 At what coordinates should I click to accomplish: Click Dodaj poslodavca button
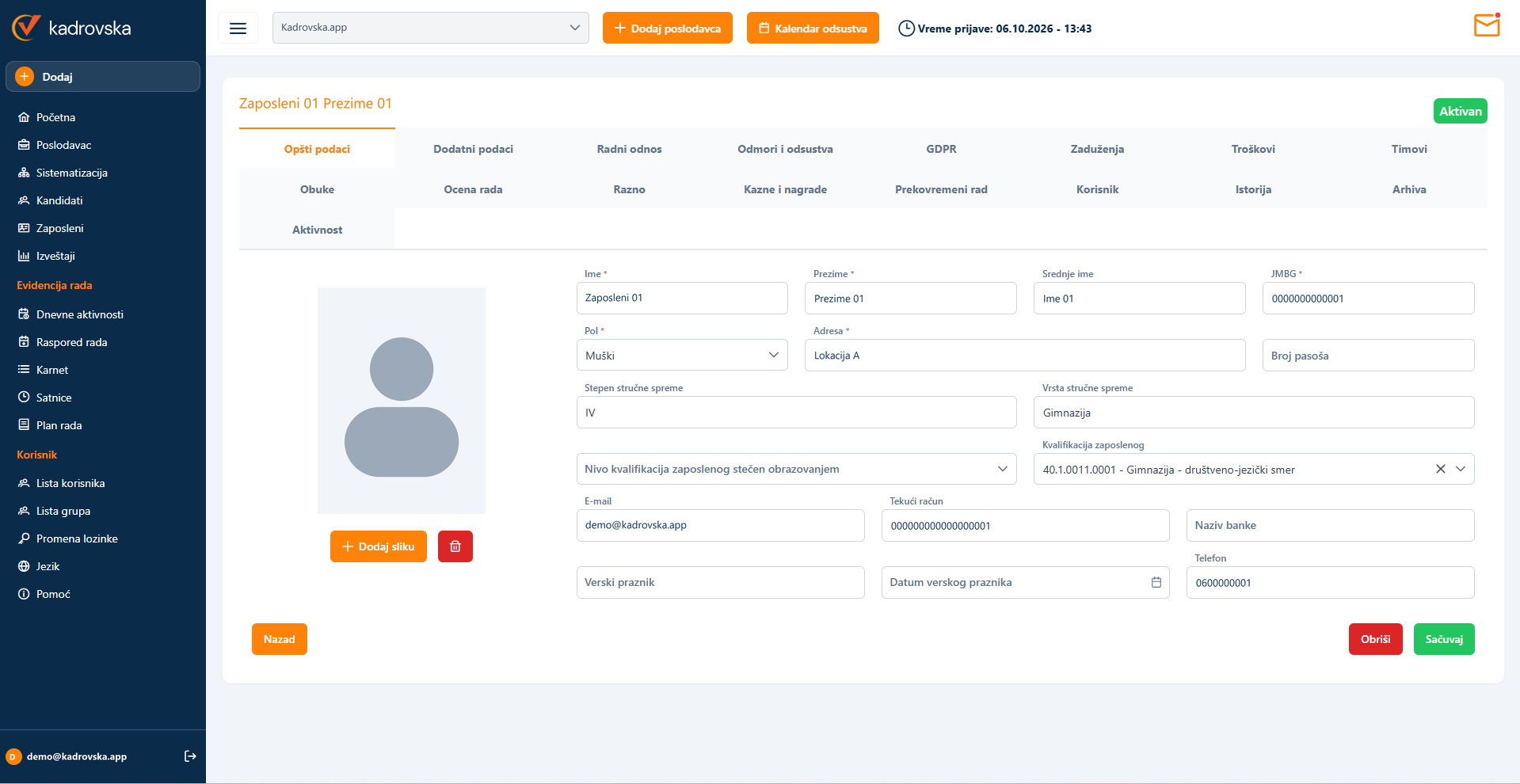(x=668, y=28)
